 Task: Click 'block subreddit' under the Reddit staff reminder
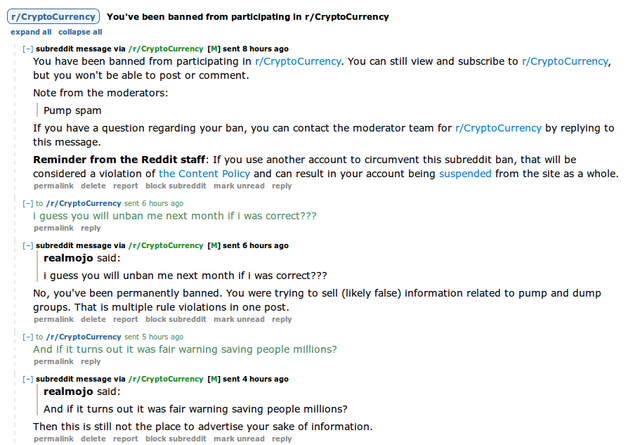[x=175, y=186]
